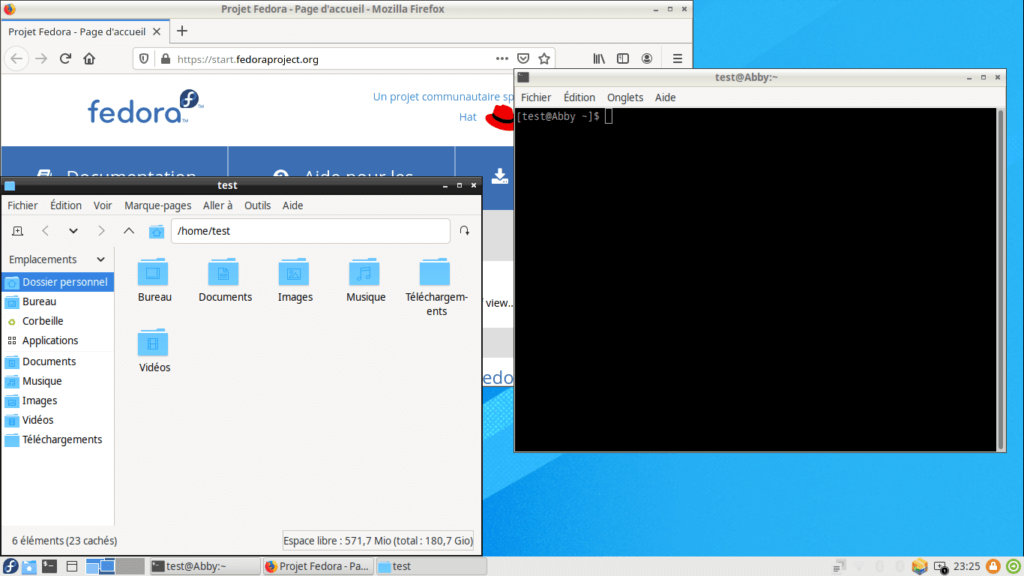Select the Musique folder icon

point(364,272)
